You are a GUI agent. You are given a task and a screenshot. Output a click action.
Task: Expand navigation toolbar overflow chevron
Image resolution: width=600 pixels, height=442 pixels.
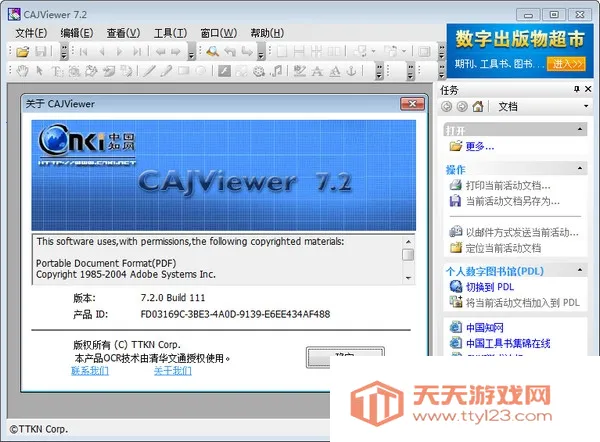coord(191,51)
